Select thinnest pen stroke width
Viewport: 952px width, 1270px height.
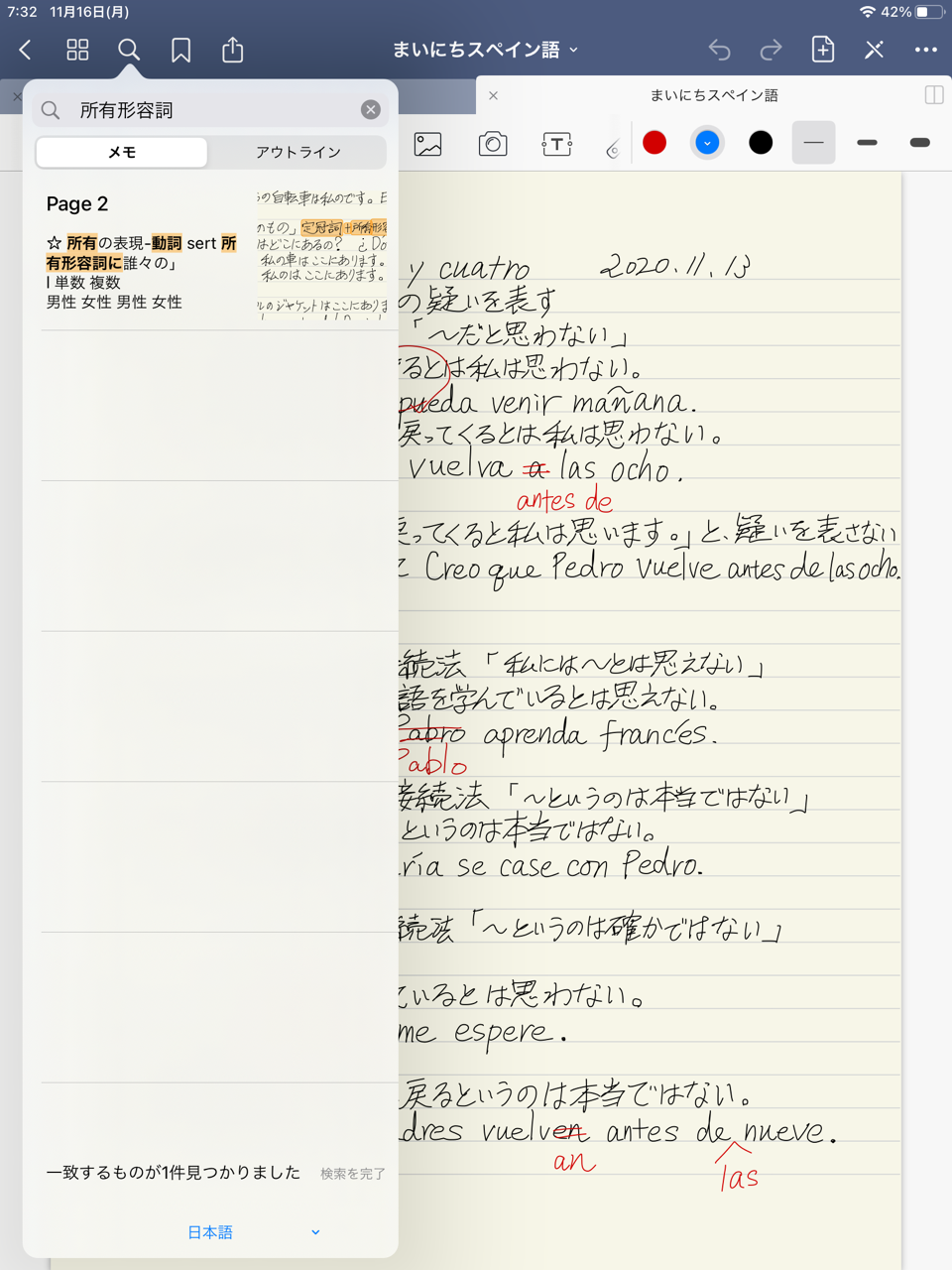pyautogui.click(x=813, y=143)
